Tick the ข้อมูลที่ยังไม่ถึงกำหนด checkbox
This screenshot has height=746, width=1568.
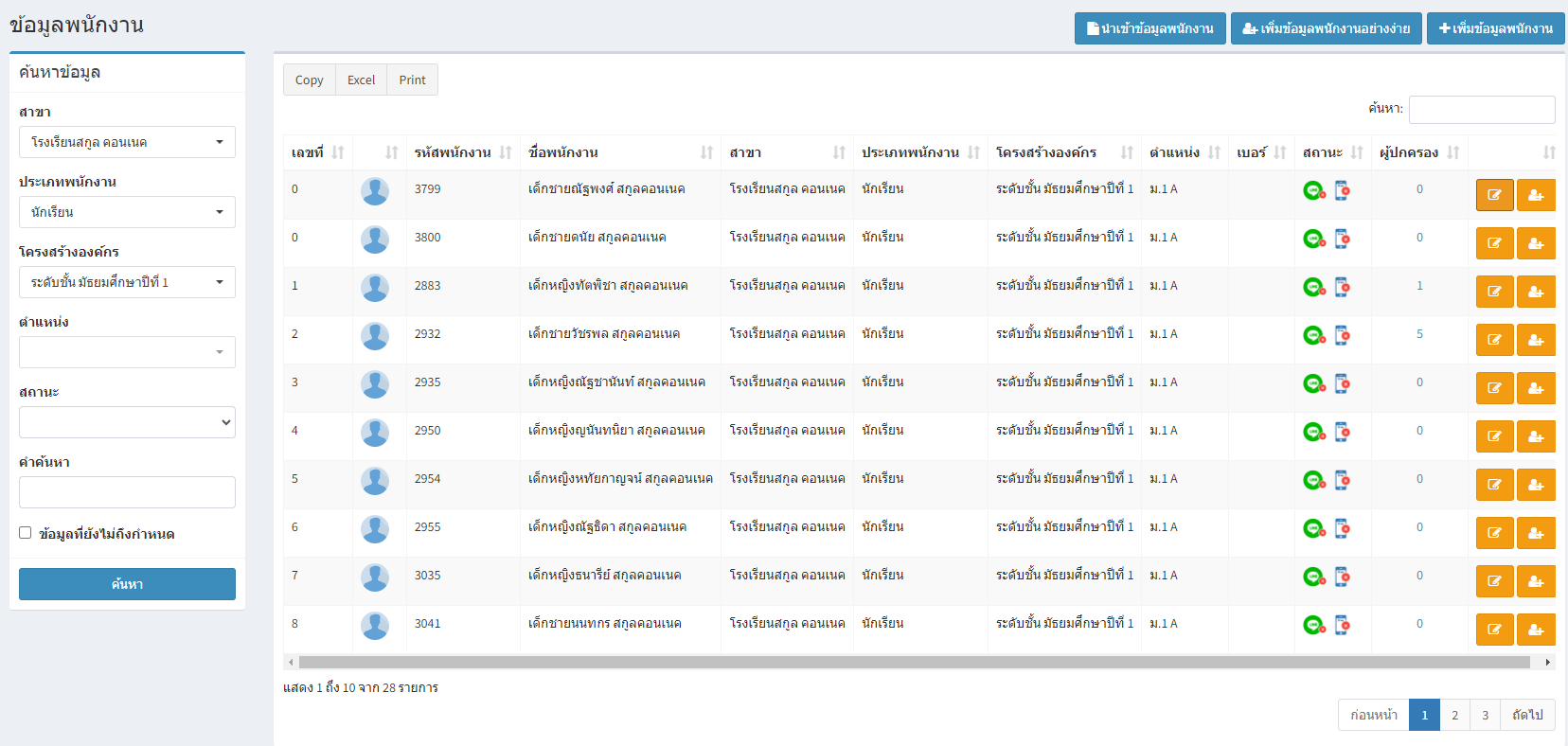[x=26, y=533]
